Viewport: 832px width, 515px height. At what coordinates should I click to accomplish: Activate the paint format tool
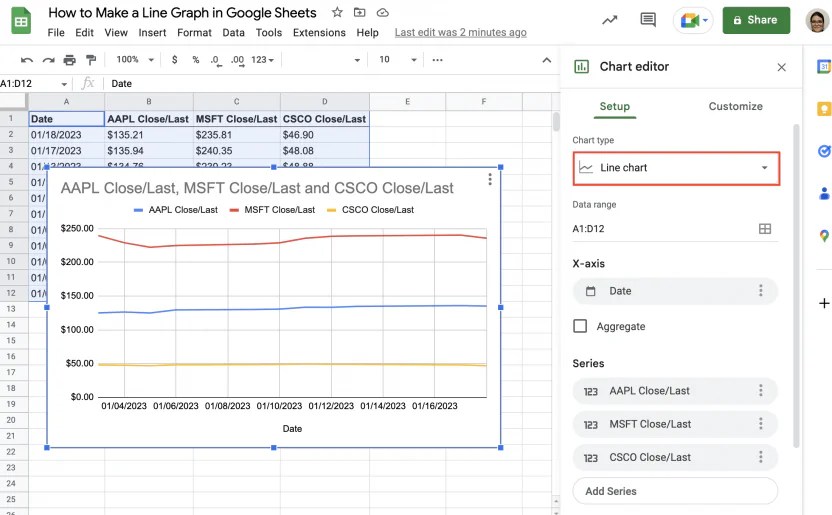[91, 60]
